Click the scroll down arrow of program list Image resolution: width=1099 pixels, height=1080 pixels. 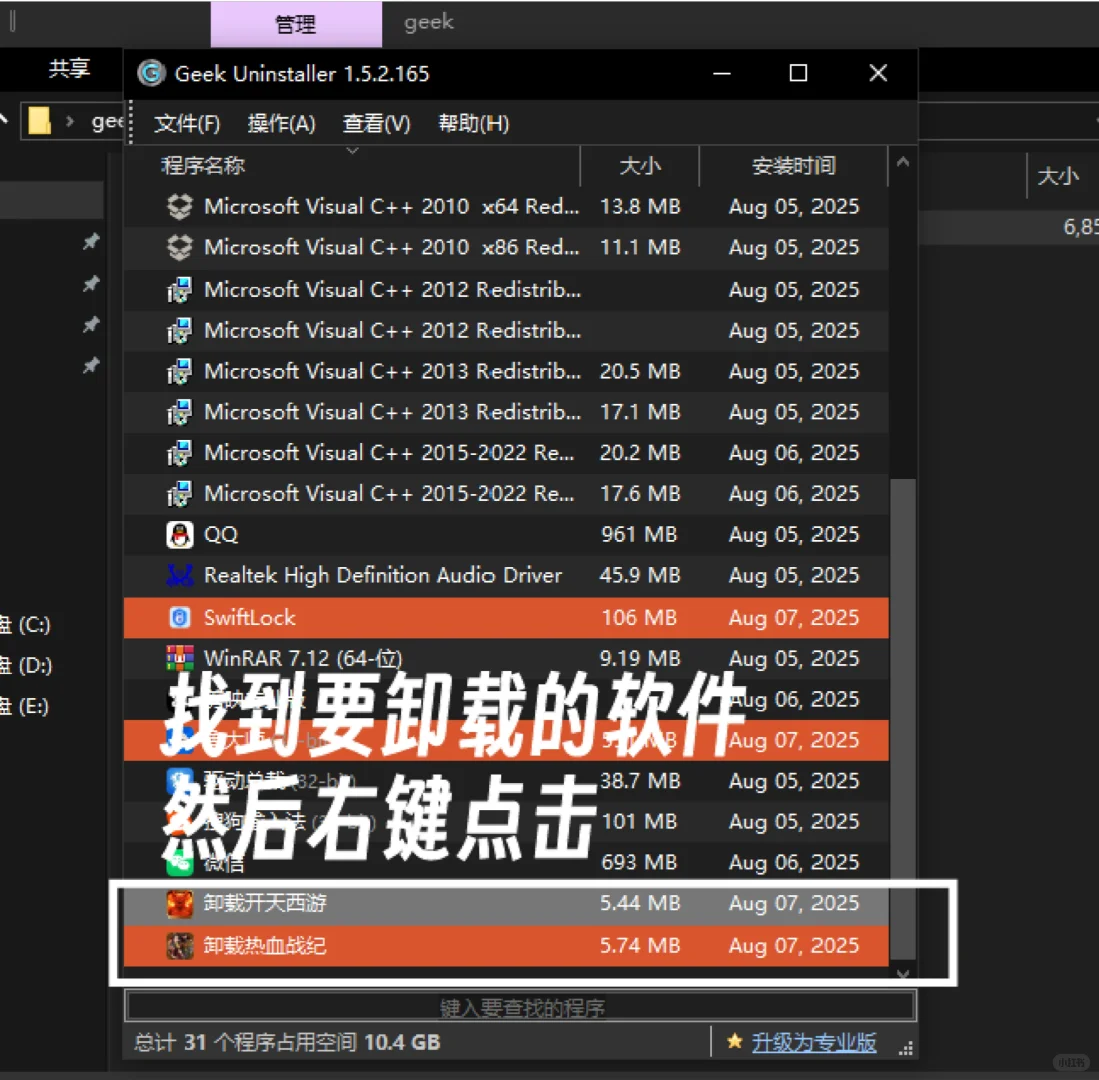(x=903, y=973)
